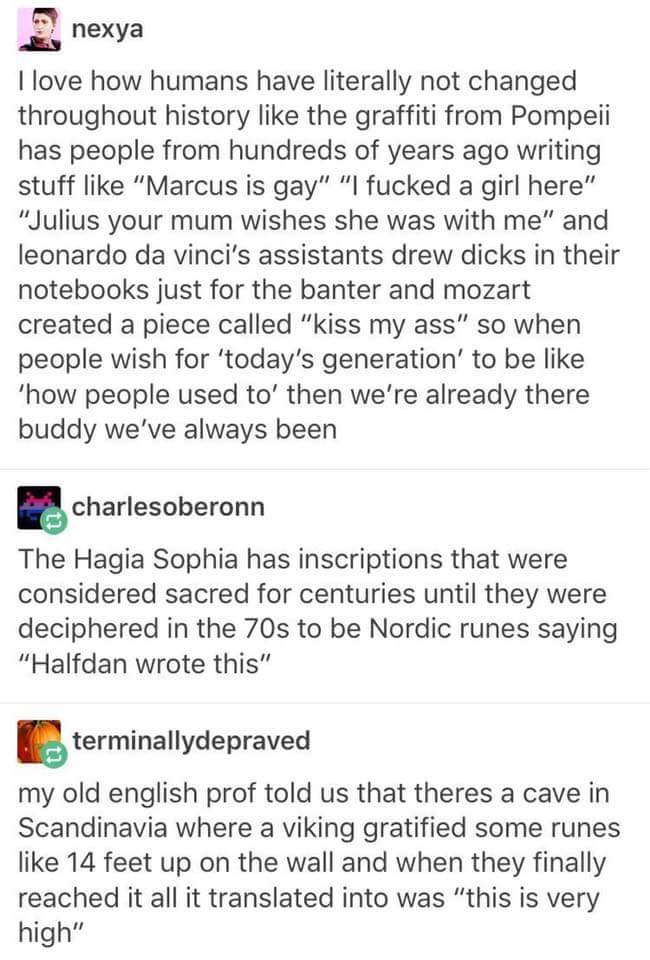Select the "this is very high" quote
650x960 pixels.
pyautogui.click(x=304, y=915)
